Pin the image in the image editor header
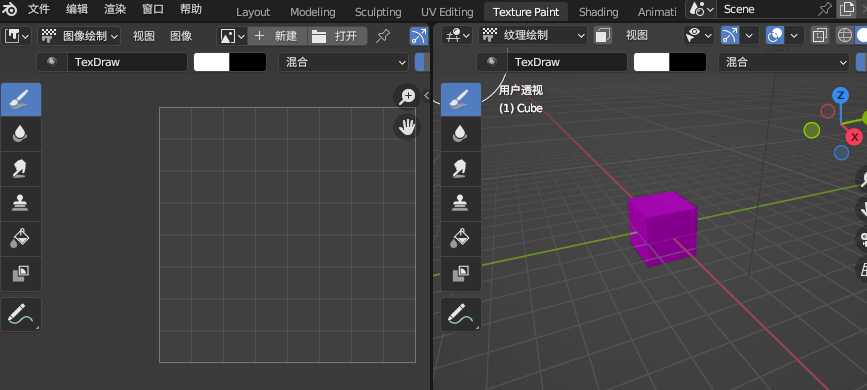 [383, 37]
